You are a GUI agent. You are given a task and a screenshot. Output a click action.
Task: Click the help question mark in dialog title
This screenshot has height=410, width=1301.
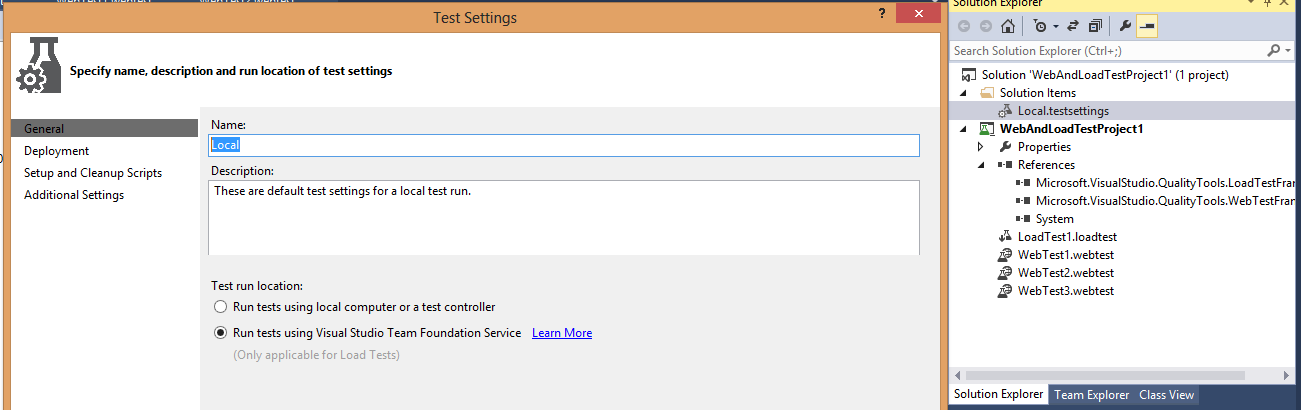coord(881,13)
